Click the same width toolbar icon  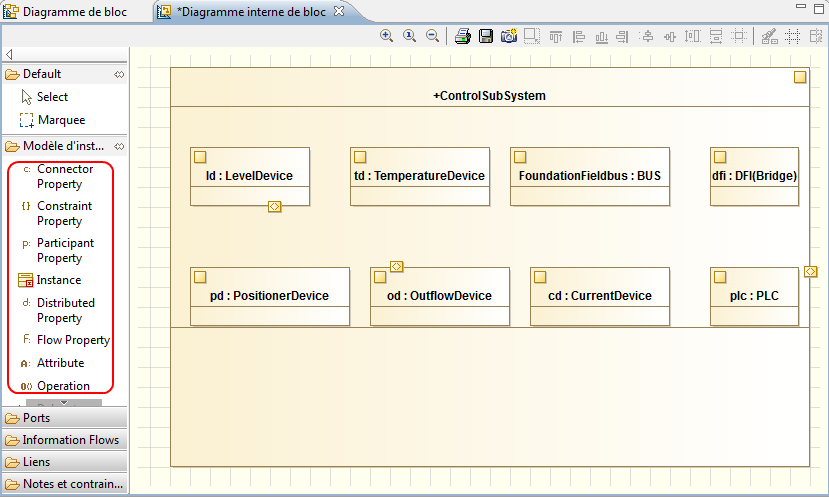pos(716,36)
